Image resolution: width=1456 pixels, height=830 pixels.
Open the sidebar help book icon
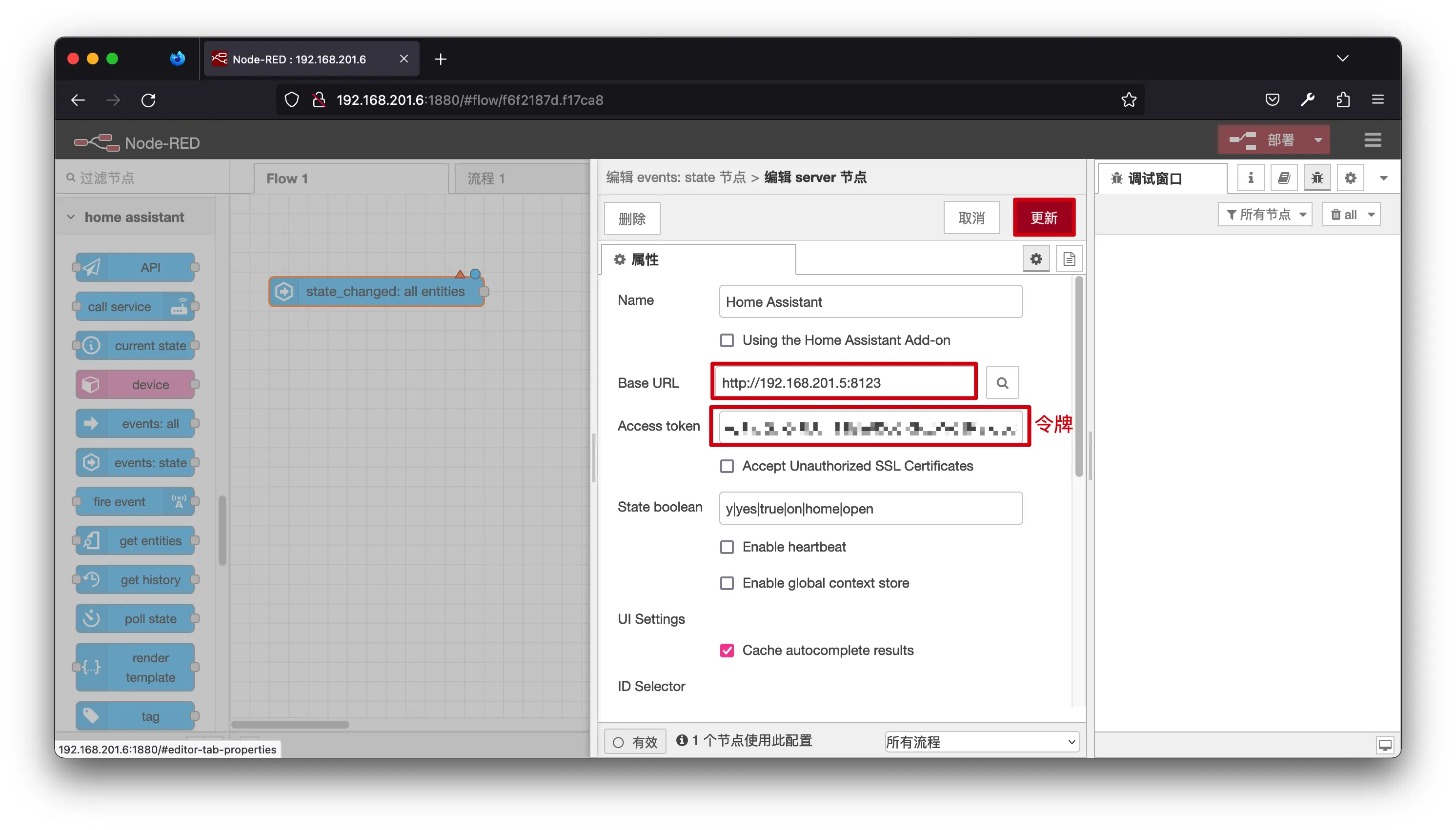(x=1283, y=178)
